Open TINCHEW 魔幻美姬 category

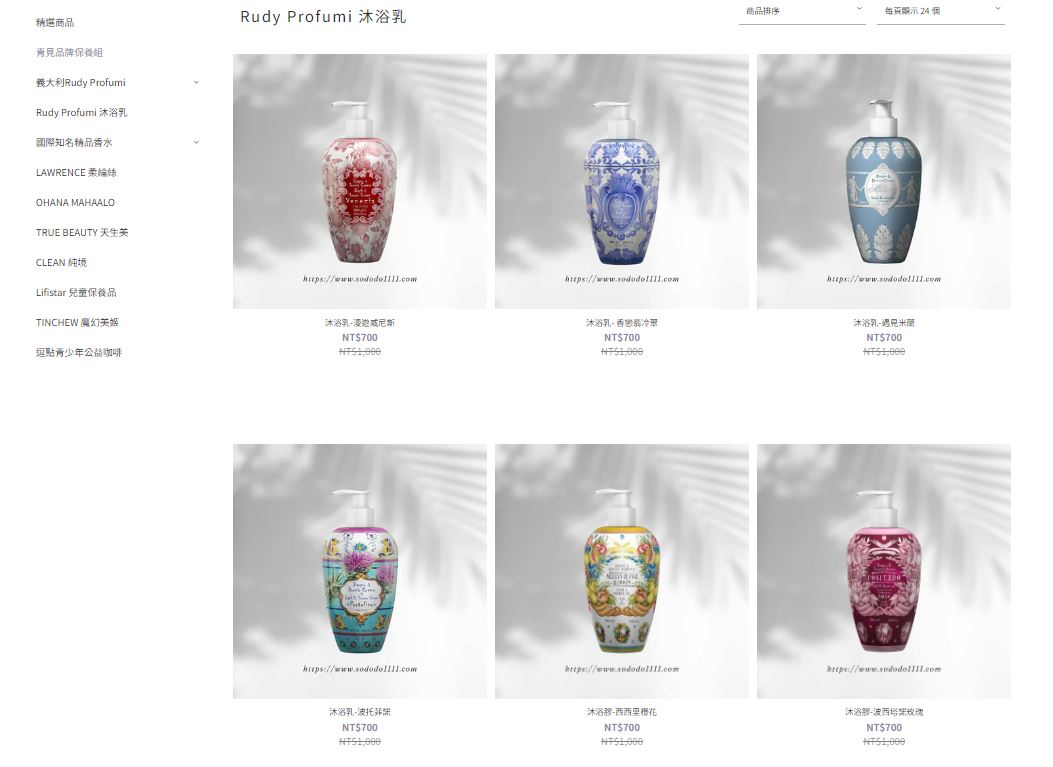77,322
